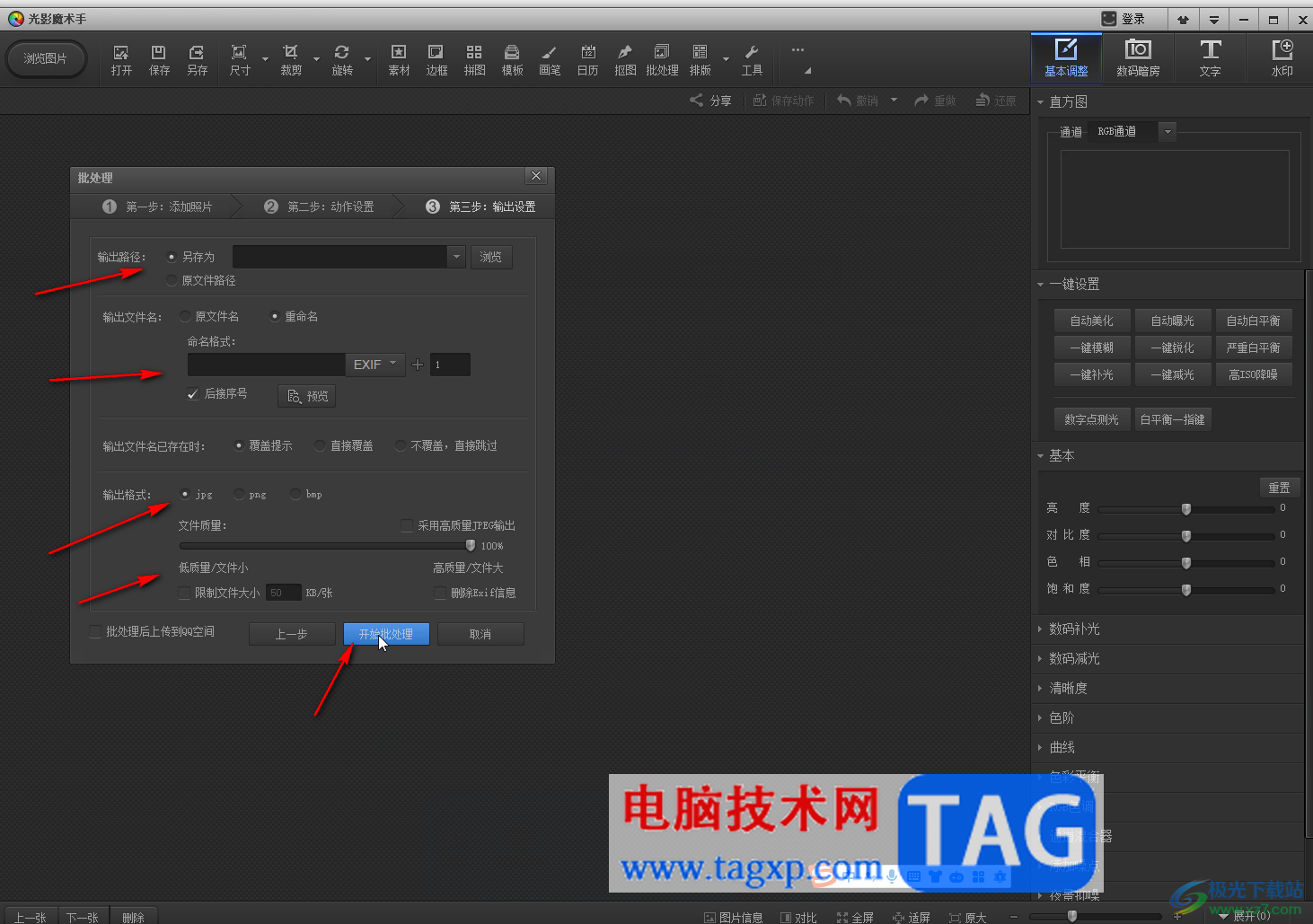The height and width of the screenshot is (924, 1313).
Task: Enable 采用高质量JPEG输出 checkbox
Action: click(407, 525)
